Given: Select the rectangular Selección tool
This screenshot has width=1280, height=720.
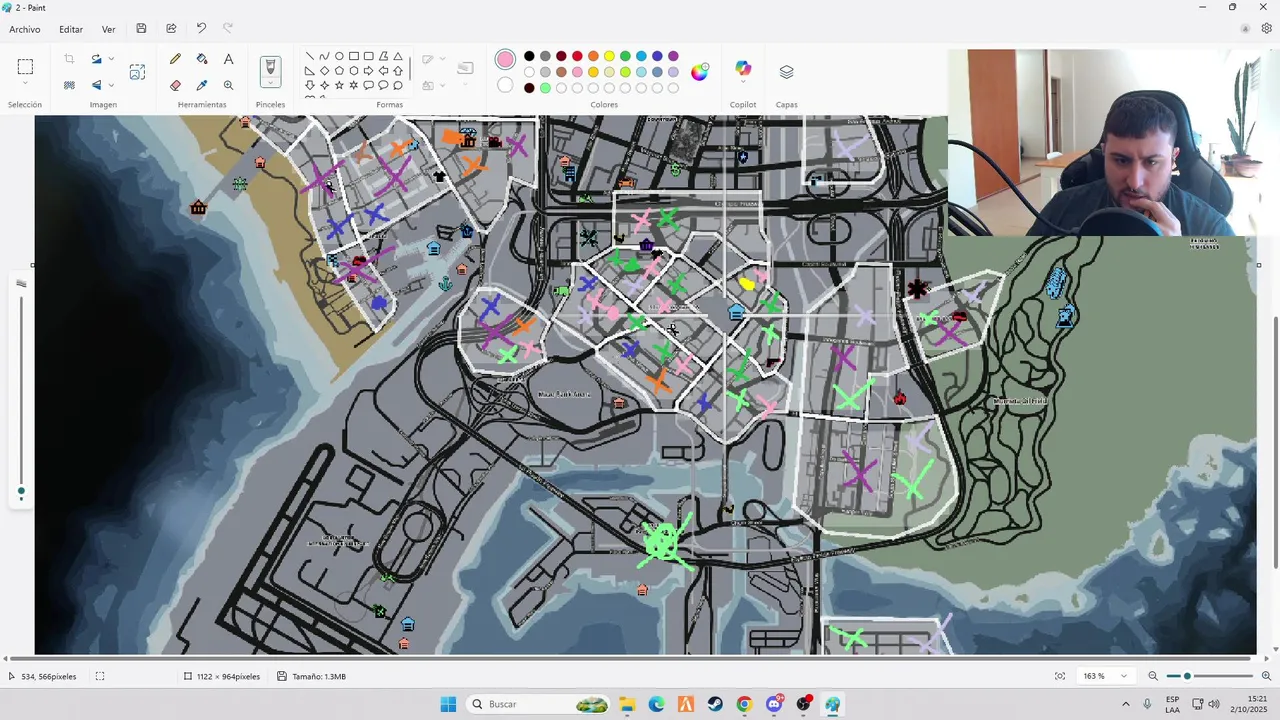Looking at the screenshot, I should click(x=25, y=67).
